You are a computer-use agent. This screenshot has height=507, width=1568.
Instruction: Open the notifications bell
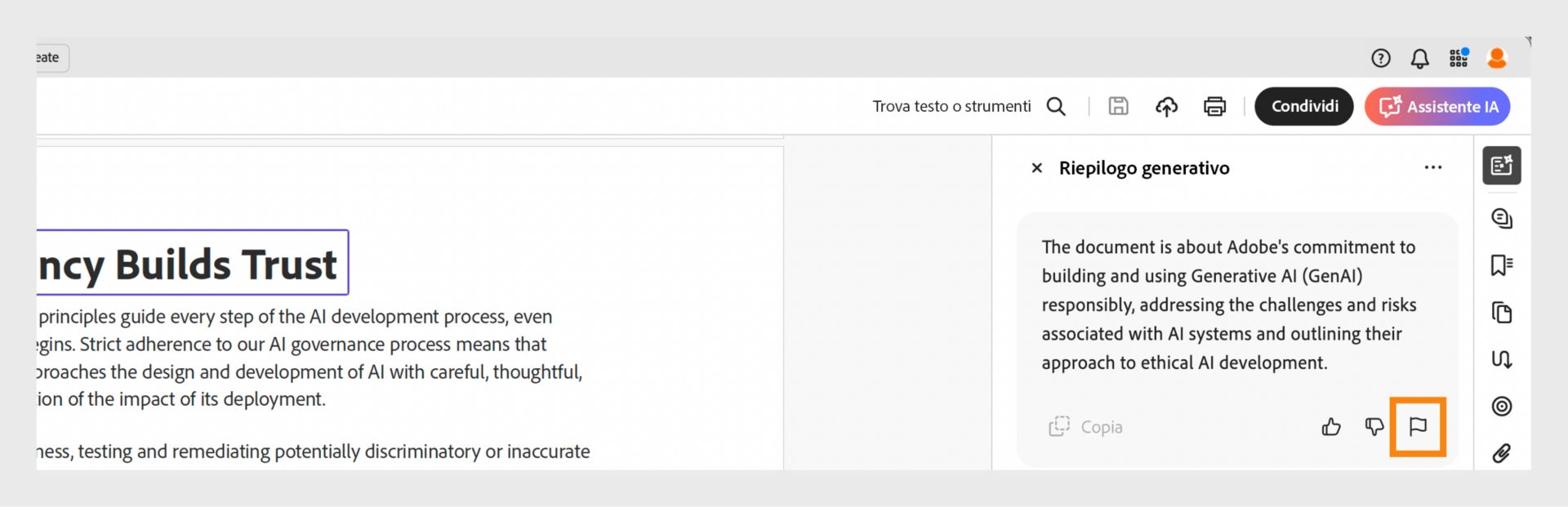[x=1420, y=58]
